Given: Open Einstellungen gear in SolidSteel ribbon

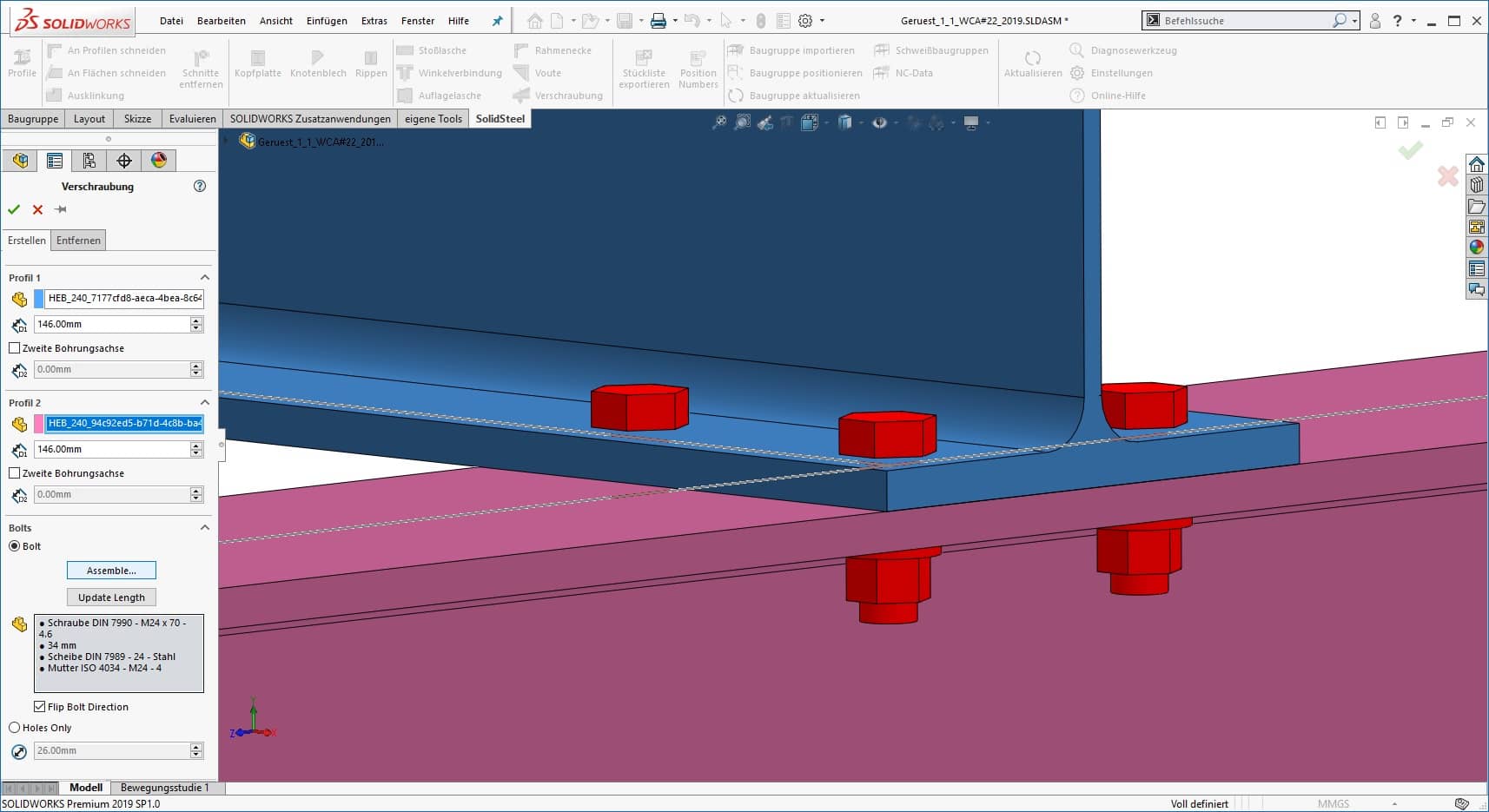Looking at the screenshot, I should point(1112,73).
